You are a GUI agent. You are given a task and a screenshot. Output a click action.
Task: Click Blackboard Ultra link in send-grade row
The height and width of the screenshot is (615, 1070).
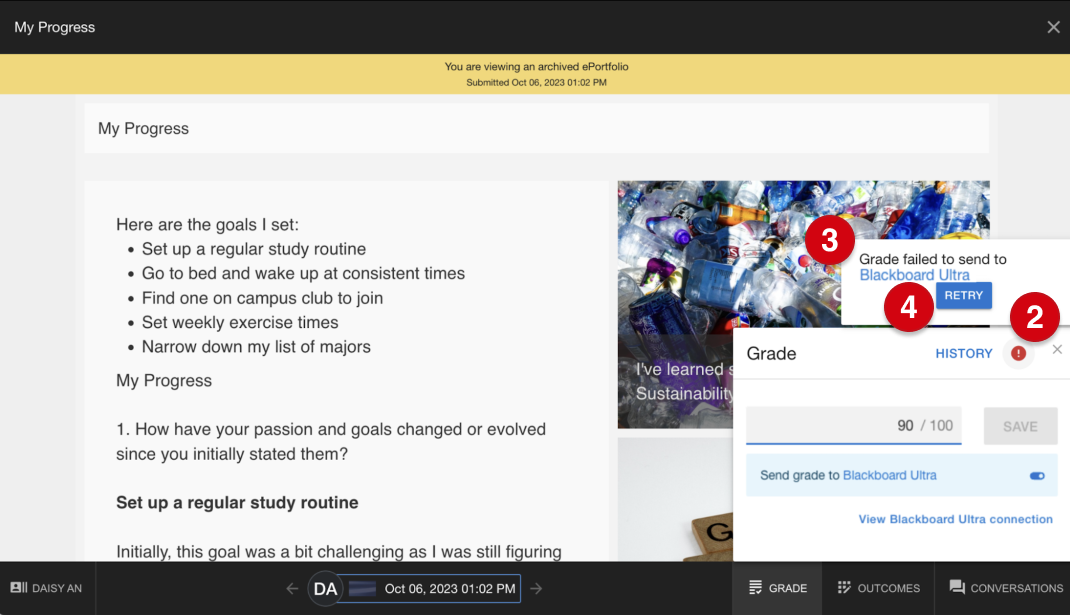click(890, 476)
